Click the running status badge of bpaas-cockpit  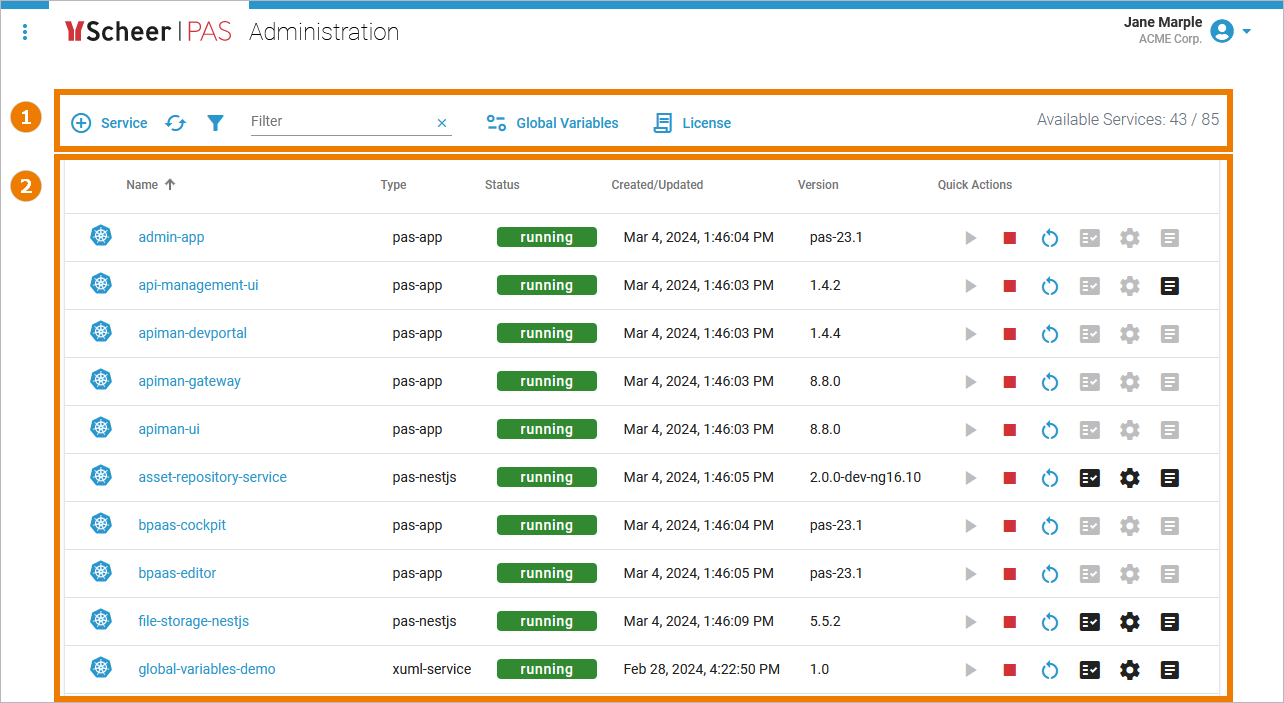(x=546, y=524)
